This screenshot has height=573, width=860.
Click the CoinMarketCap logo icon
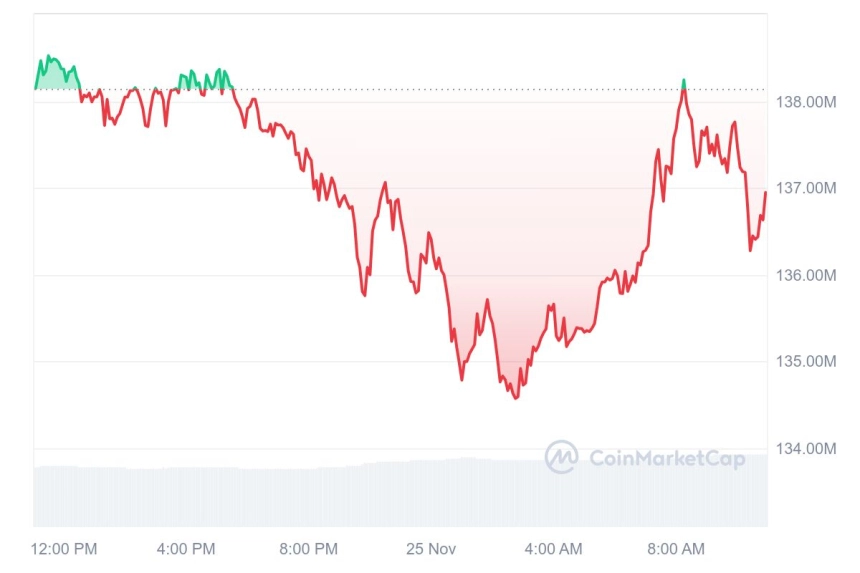tap(561, 457)
